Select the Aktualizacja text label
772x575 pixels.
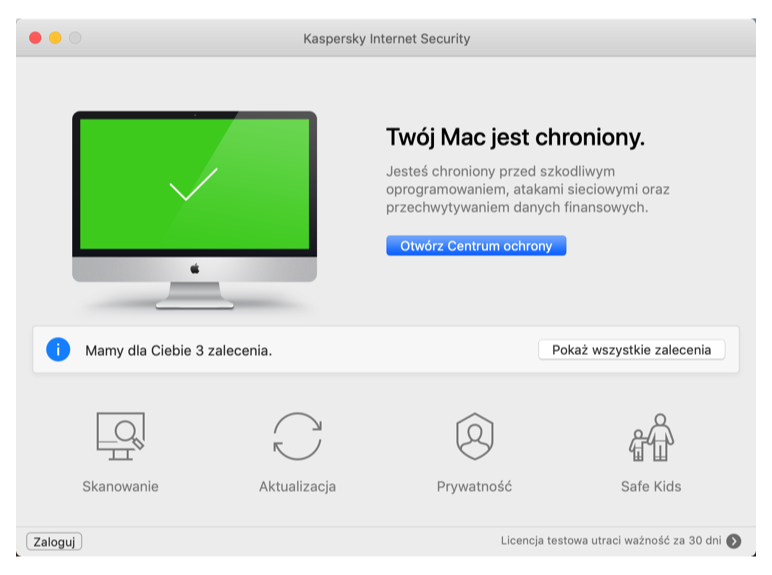click(x=297, y=486)
